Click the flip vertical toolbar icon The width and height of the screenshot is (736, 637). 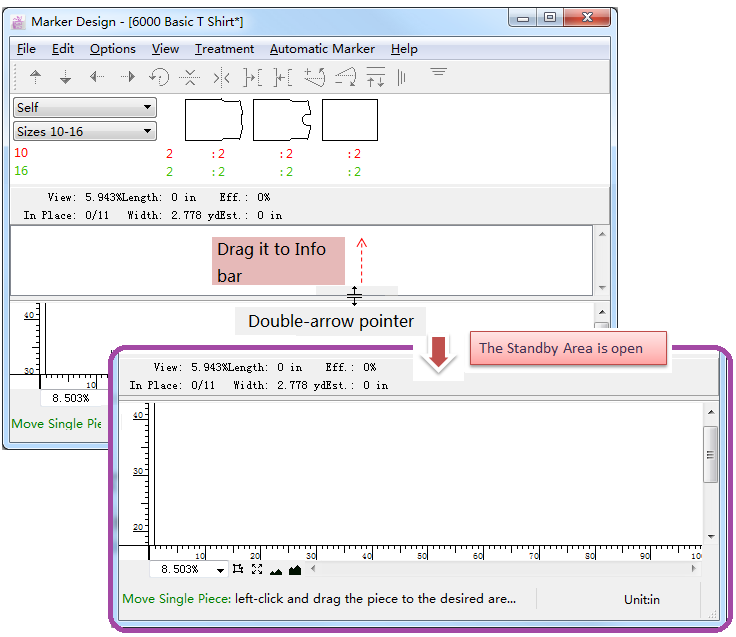189,77
